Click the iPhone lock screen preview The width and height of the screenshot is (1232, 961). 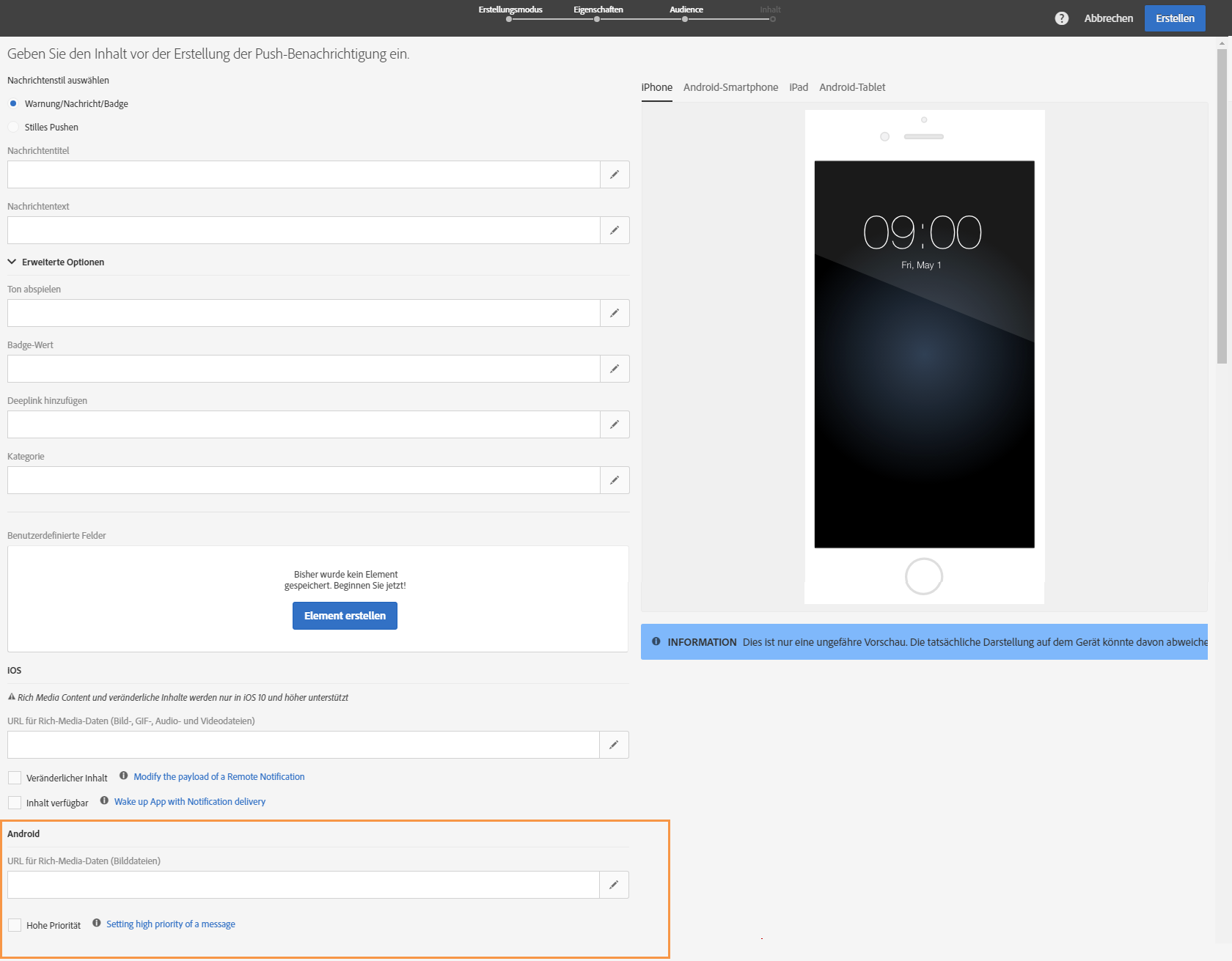pyautogui.click(x=924, y=354)
